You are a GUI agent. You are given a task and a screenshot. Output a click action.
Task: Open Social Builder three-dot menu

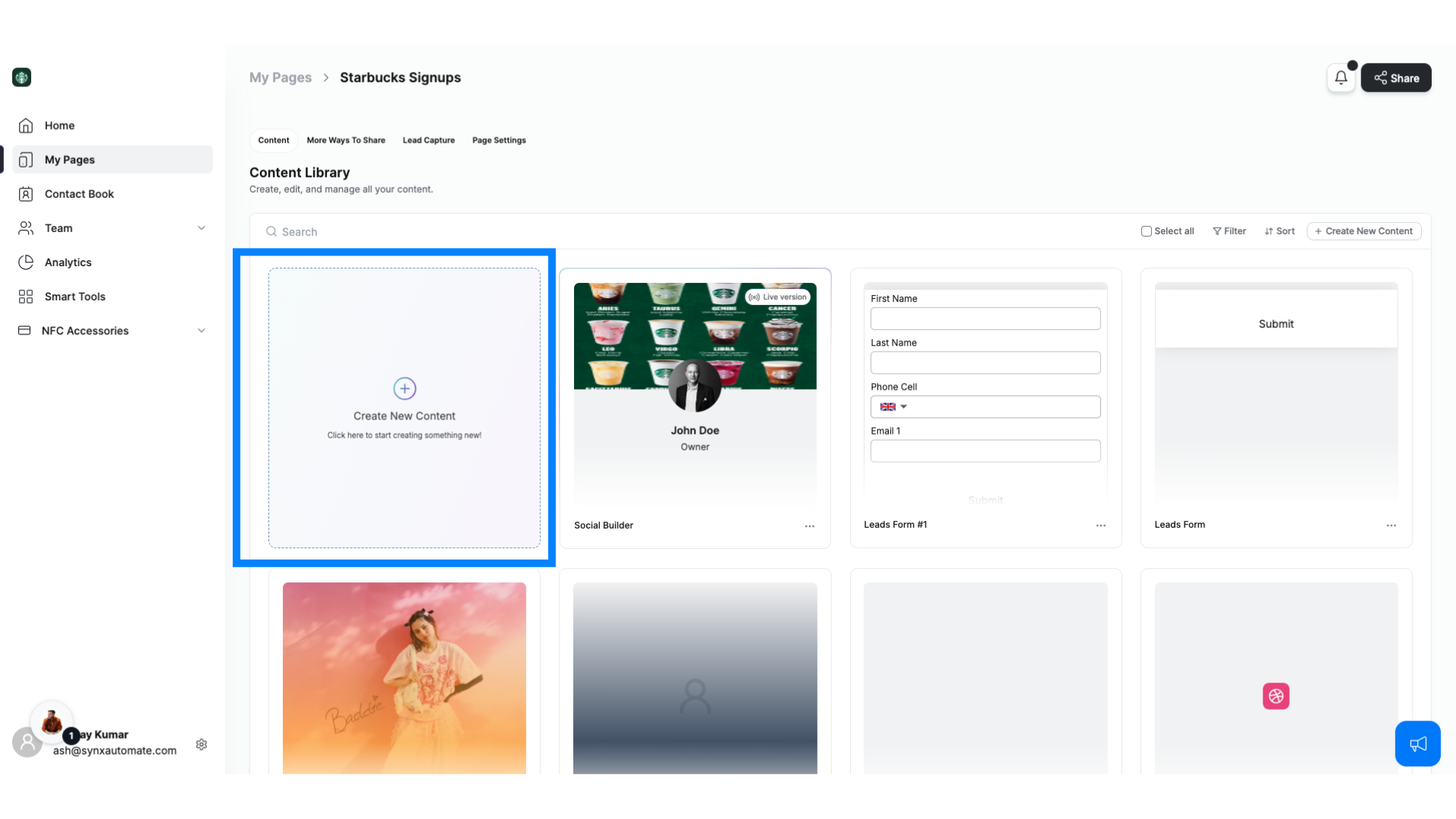809,526
